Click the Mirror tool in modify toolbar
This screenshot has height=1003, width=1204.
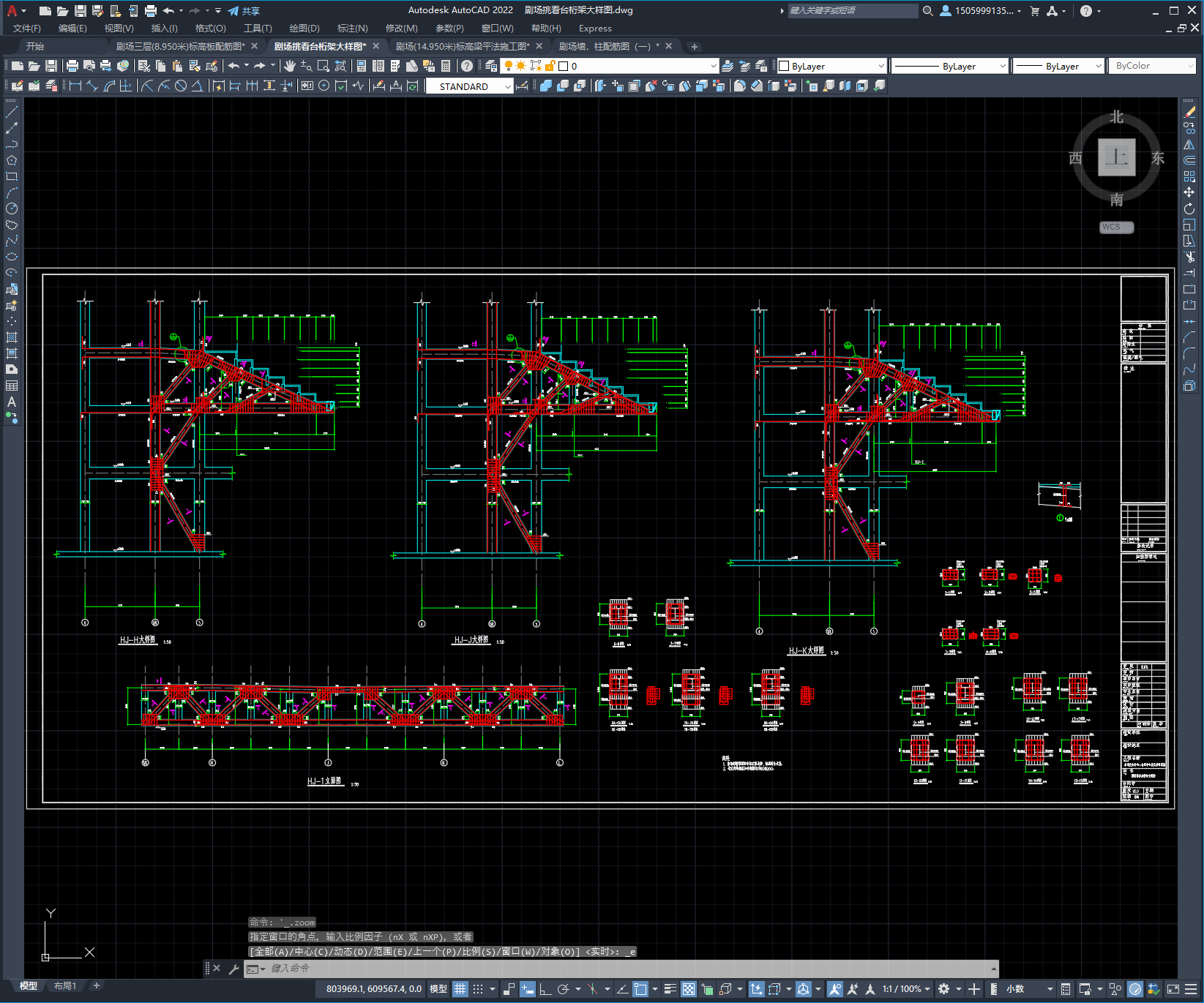click(x=1189, y=144)
